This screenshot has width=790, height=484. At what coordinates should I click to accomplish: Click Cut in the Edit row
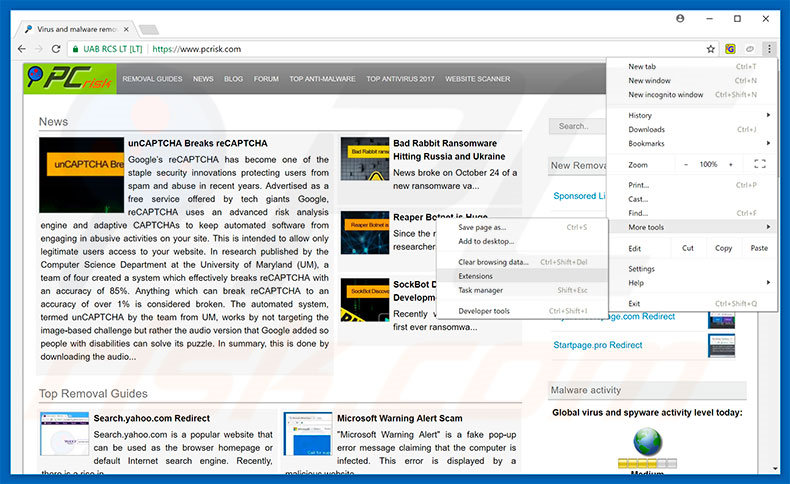(688, 248)
